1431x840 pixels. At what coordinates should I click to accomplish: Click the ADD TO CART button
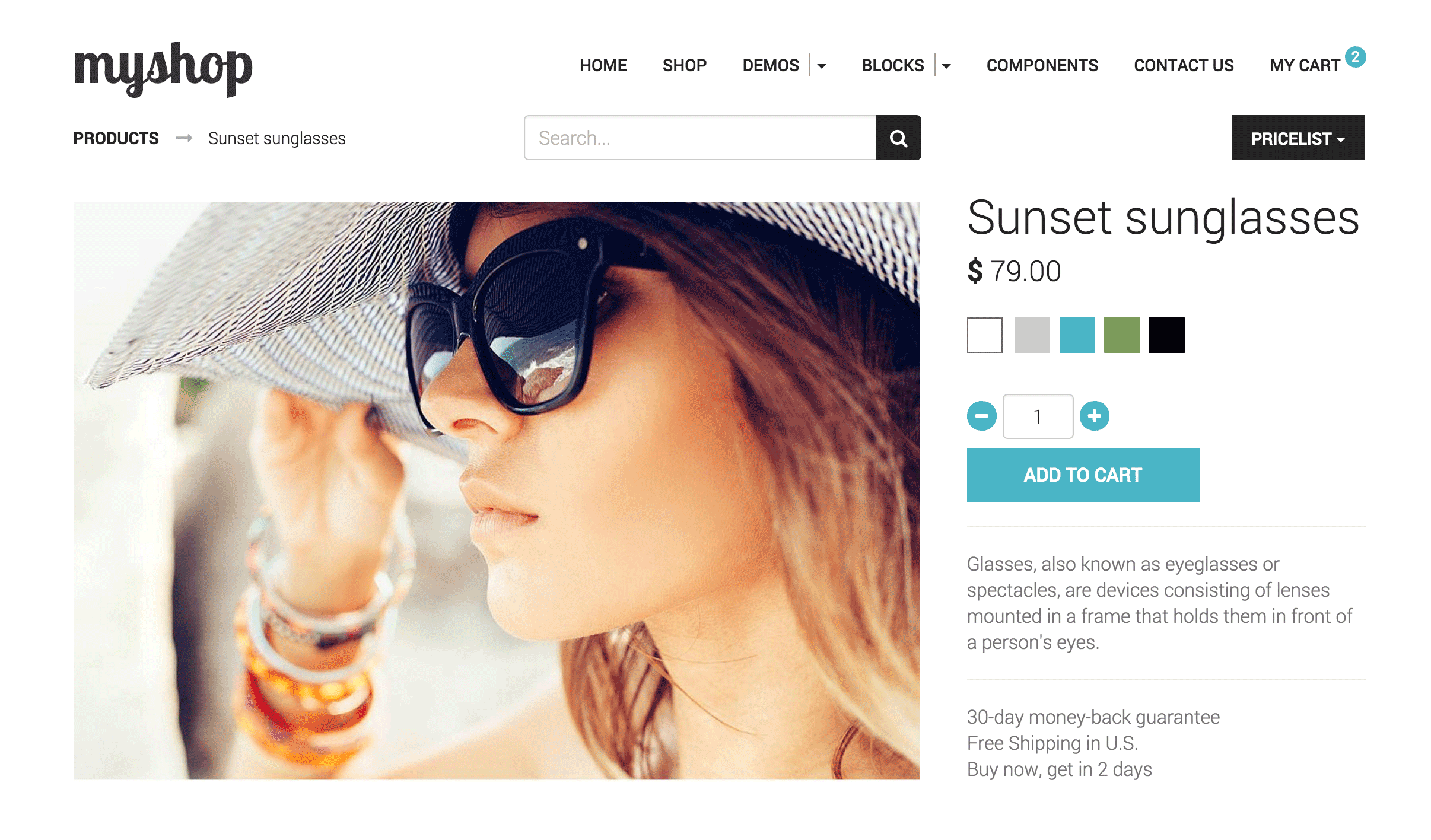coord(1083,475)
